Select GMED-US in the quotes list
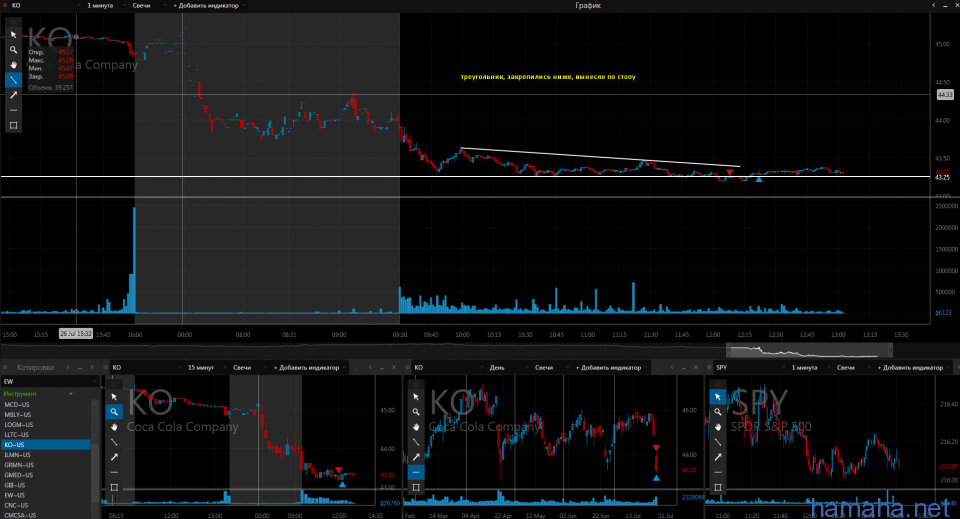Screen dimensions: 960x519 click(x=46, y=475)
